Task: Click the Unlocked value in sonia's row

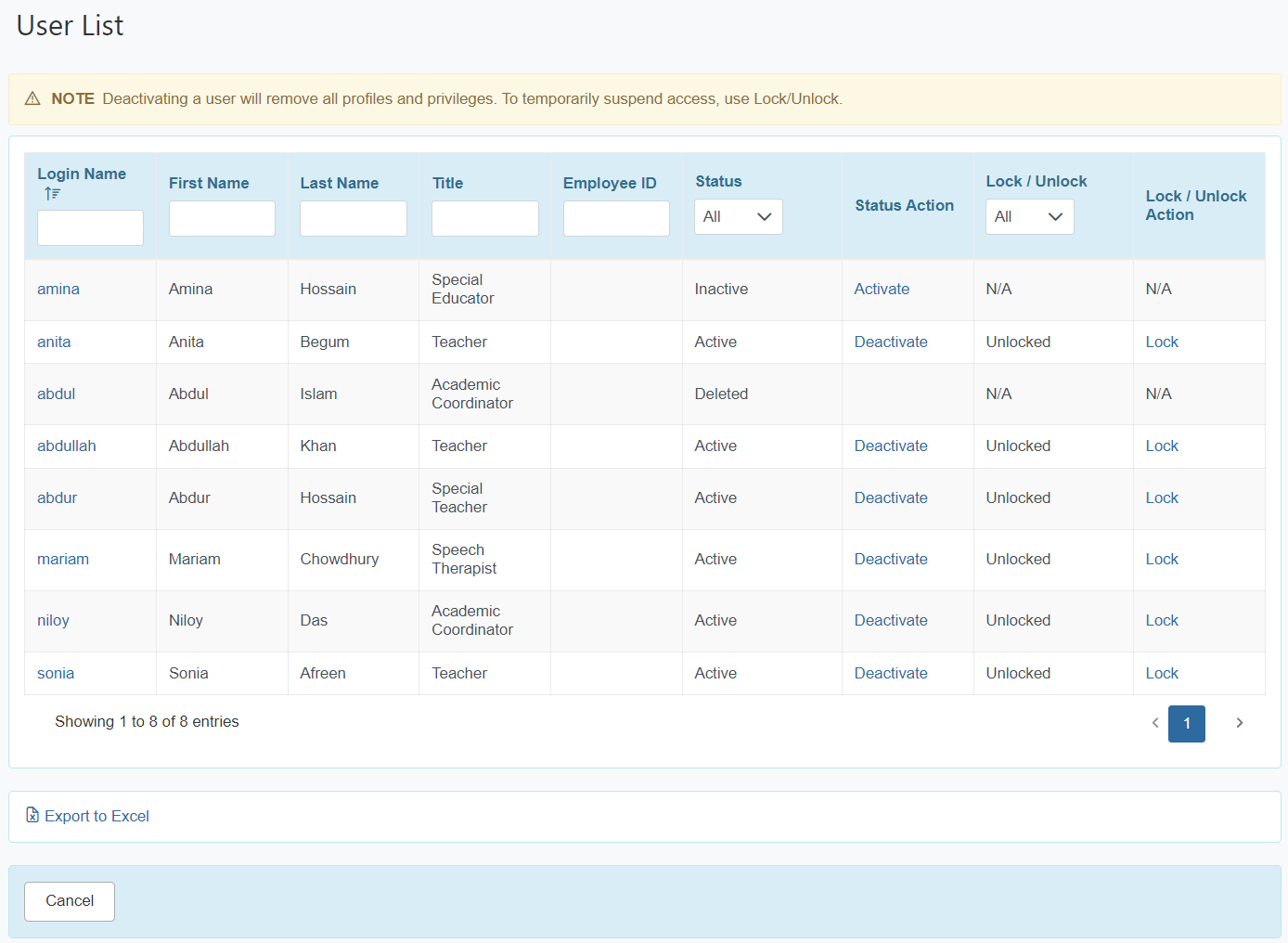Action: (x=1018, y=673)
